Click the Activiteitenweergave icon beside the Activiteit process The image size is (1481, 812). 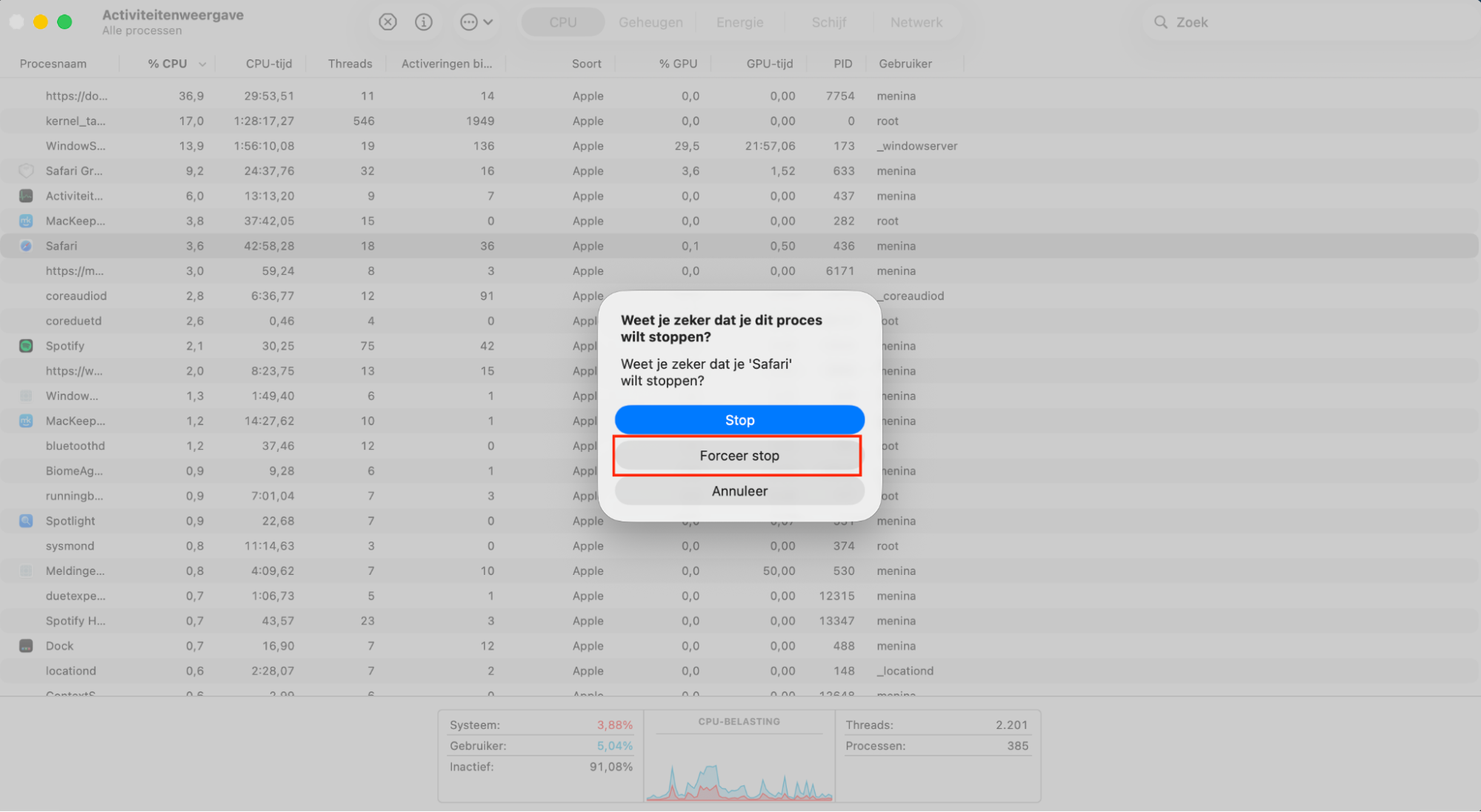click(x=26, y=196)
